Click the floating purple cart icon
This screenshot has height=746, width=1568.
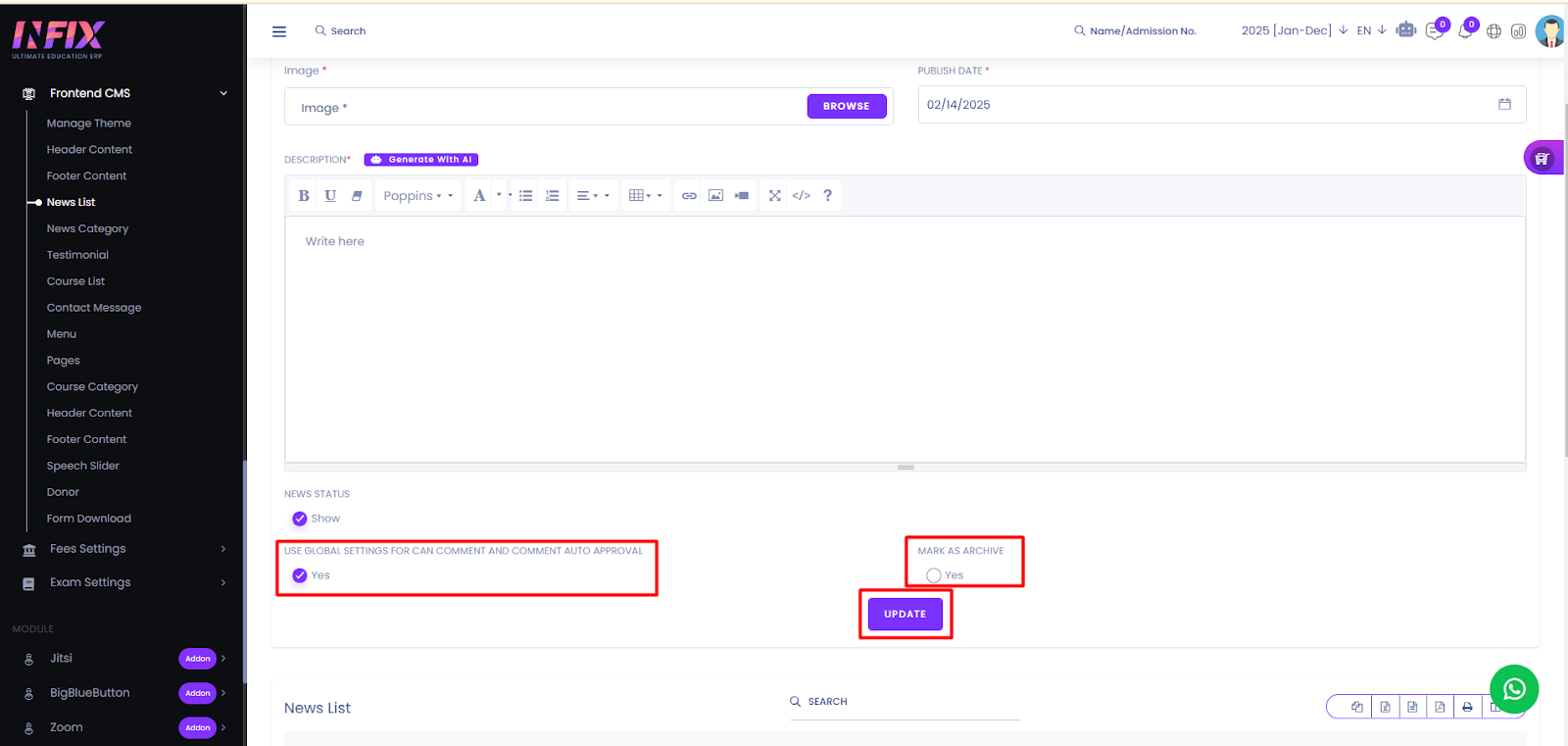coord(1543,158)
